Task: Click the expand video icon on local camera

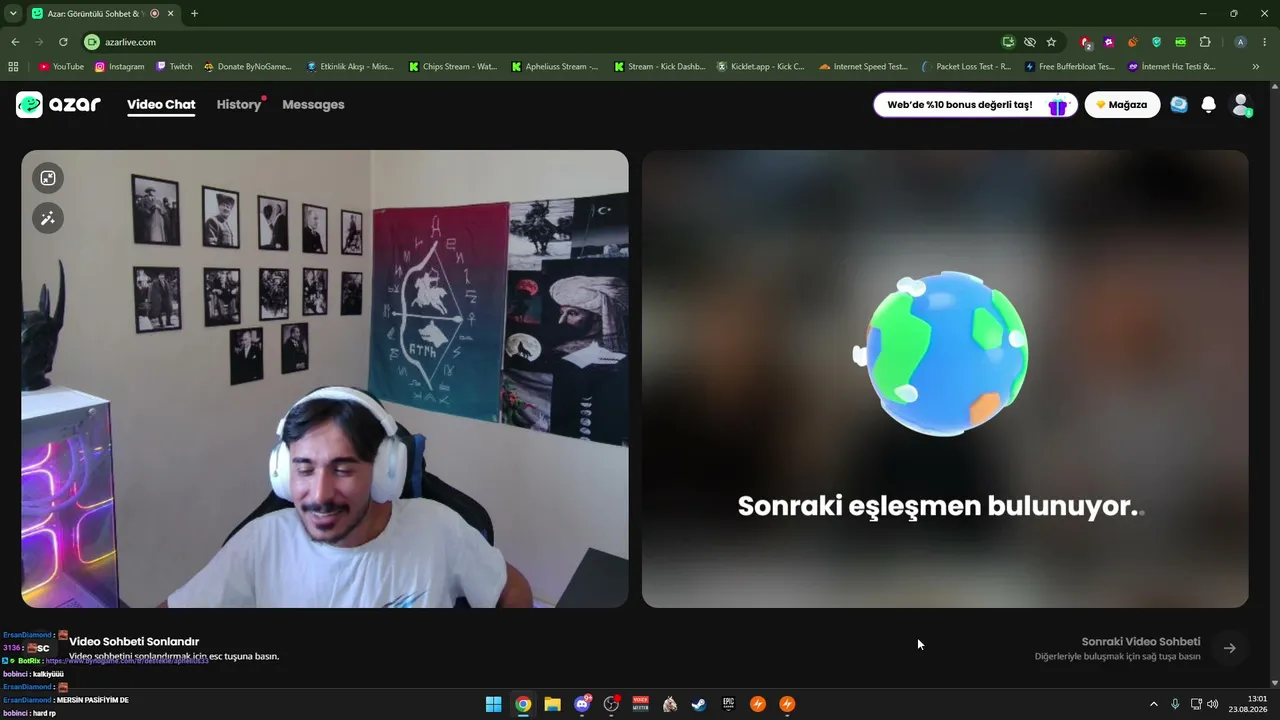Action: pos(48,178)
